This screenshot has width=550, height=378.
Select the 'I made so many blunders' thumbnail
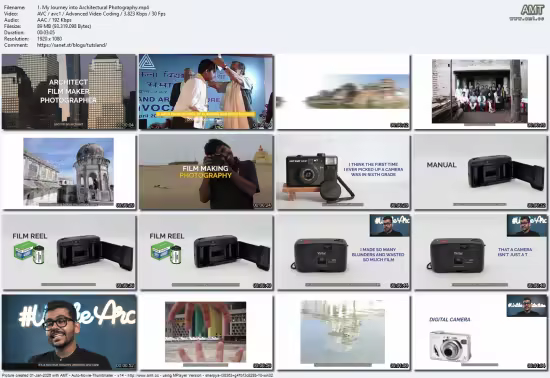pyautogui.click(x=343, y=252)
